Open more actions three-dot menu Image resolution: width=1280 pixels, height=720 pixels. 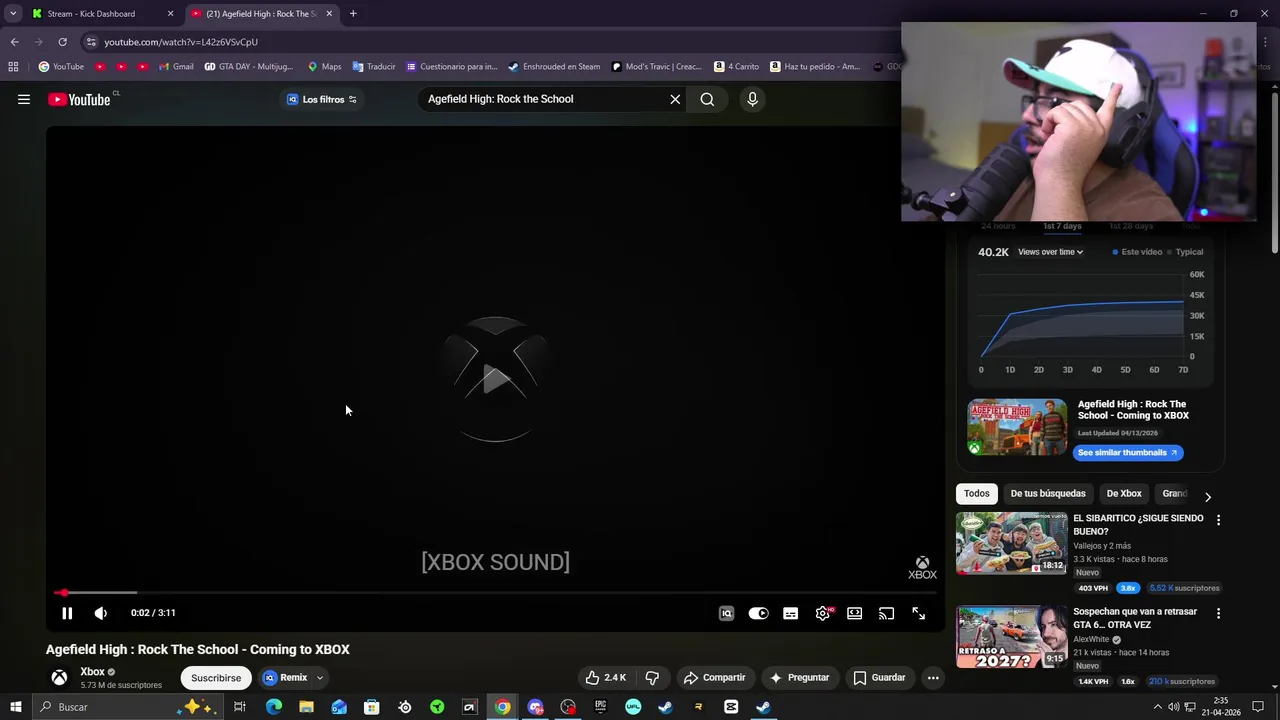pos(933,678)
